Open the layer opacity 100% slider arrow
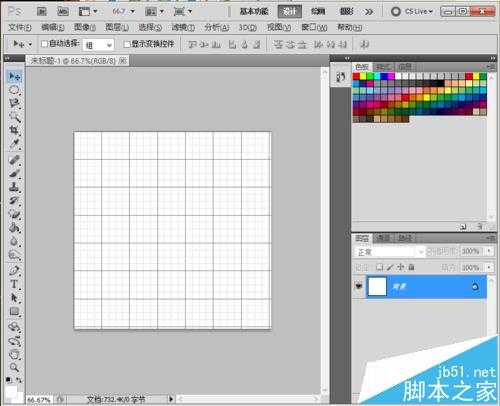This screenshot has height=406, width=500. tap(489, 251)
